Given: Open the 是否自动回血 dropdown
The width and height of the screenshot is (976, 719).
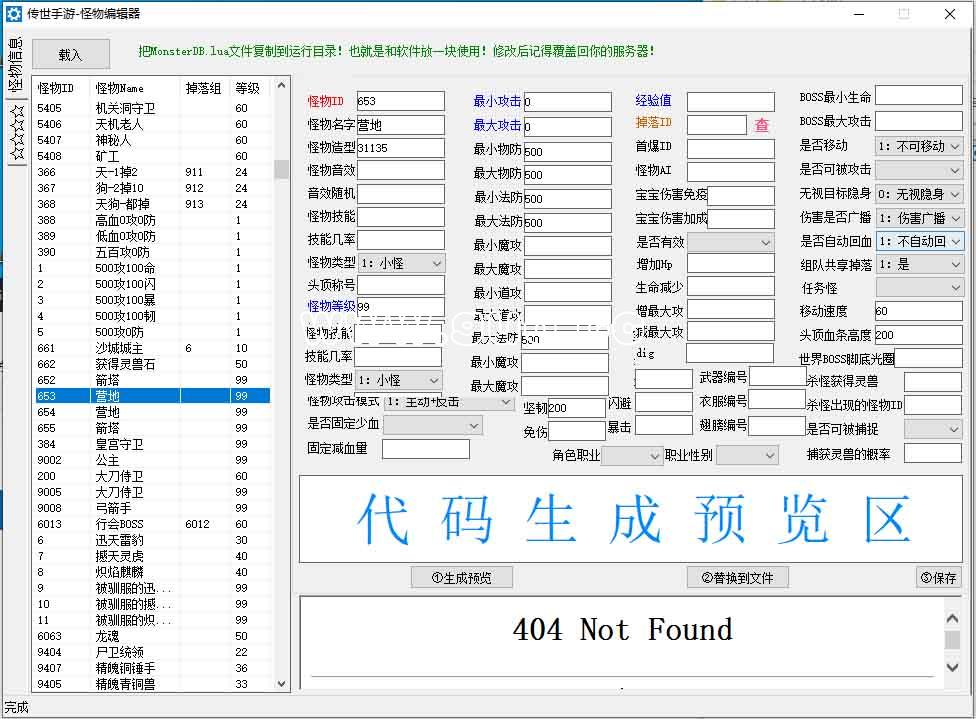Looking at the screenshot, I should (x=919, y=241).
